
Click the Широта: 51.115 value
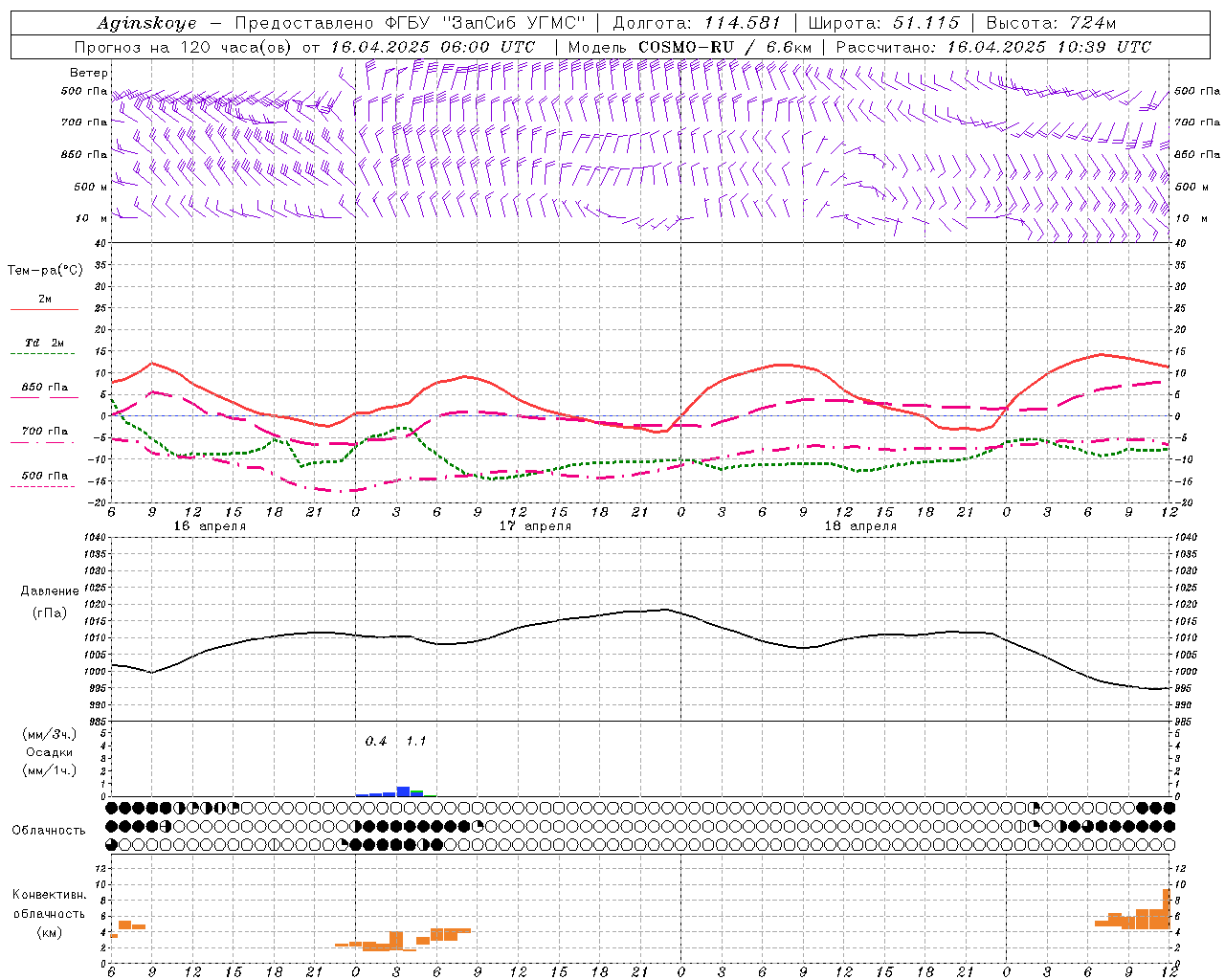(x=883, y=23)
